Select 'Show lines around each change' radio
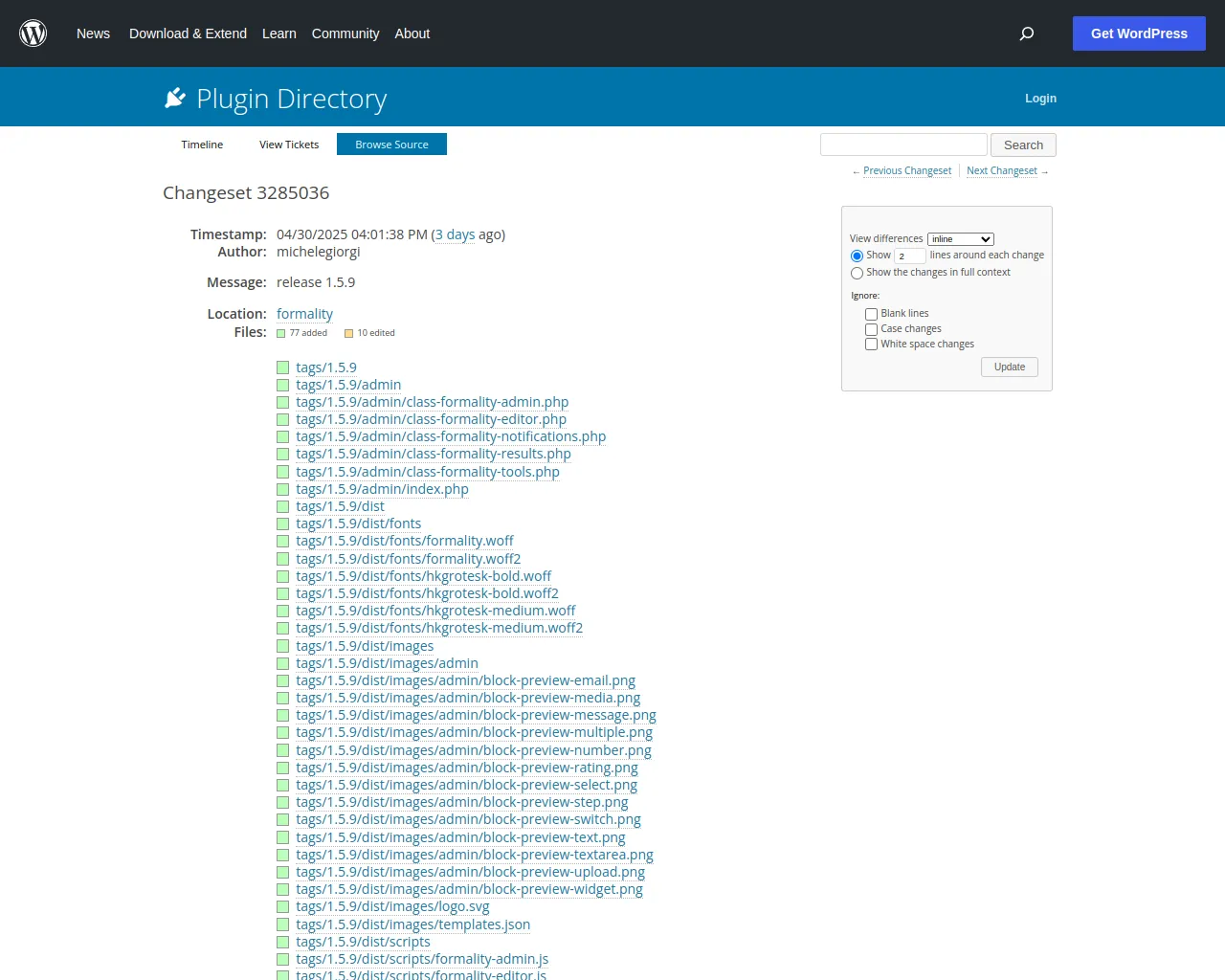 click(x=857, y=256)
